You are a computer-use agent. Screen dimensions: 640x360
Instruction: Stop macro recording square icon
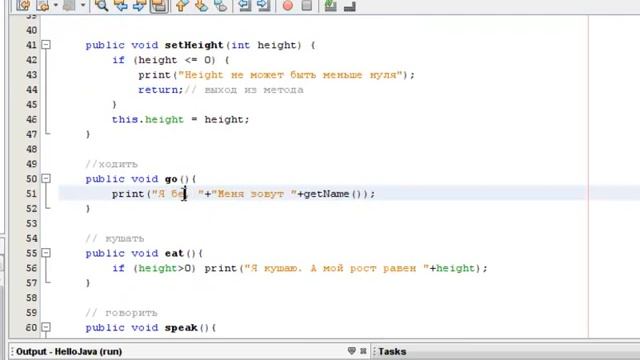coord(307,5)
